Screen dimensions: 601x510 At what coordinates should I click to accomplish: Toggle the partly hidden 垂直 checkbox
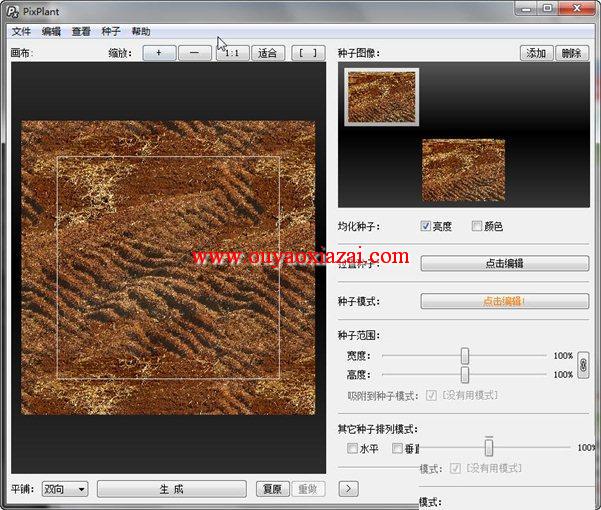(x=397, y=448)
